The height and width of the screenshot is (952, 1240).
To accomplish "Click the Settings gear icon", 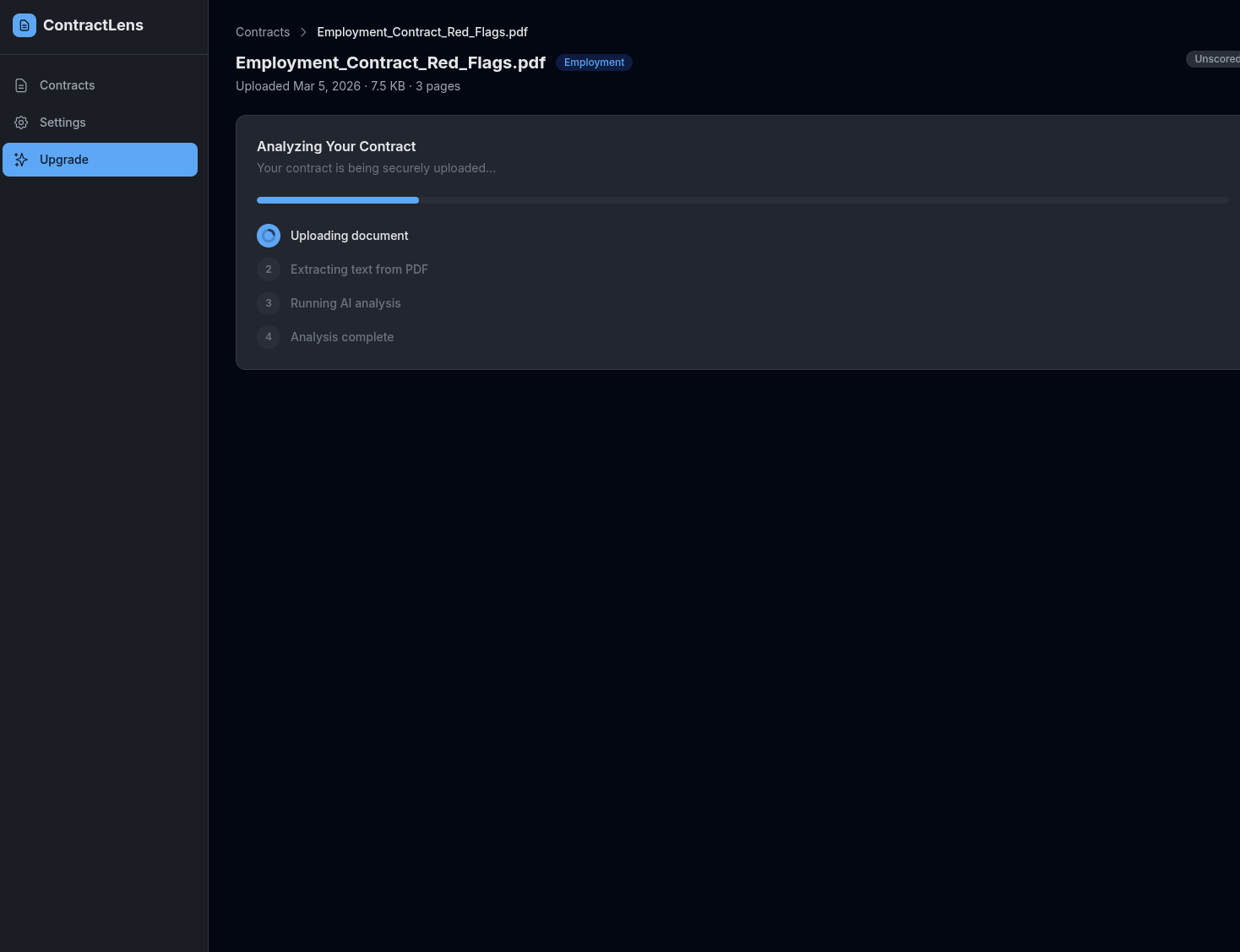I will click(21, 122).
